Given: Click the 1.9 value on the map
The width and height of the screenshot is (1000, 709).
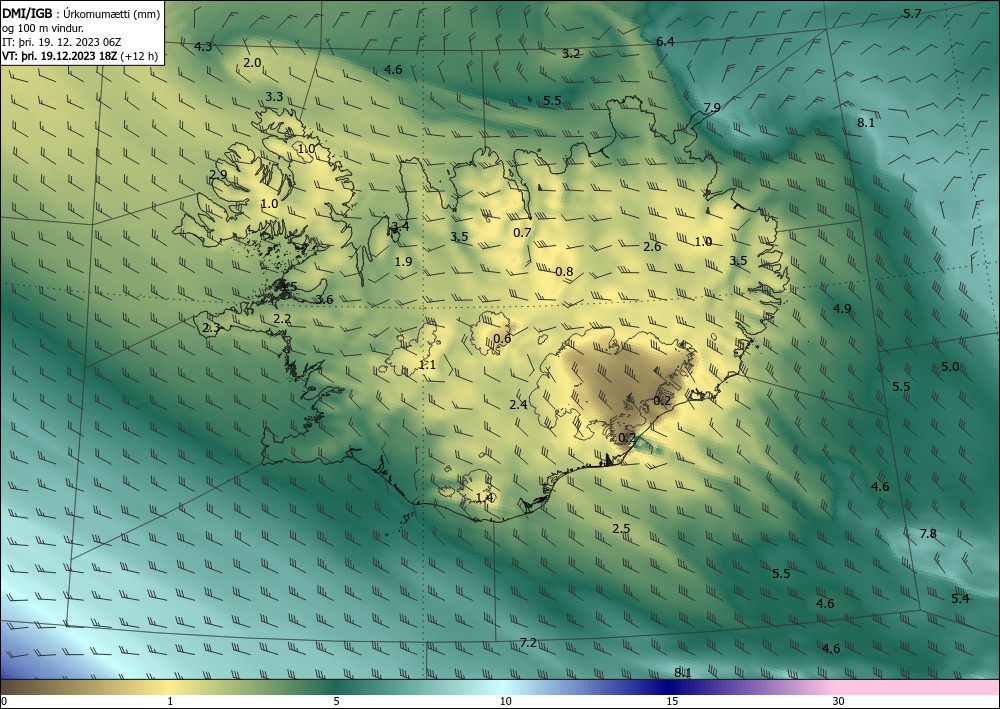Looking at the screenshot, I should (x=404, y=261).
